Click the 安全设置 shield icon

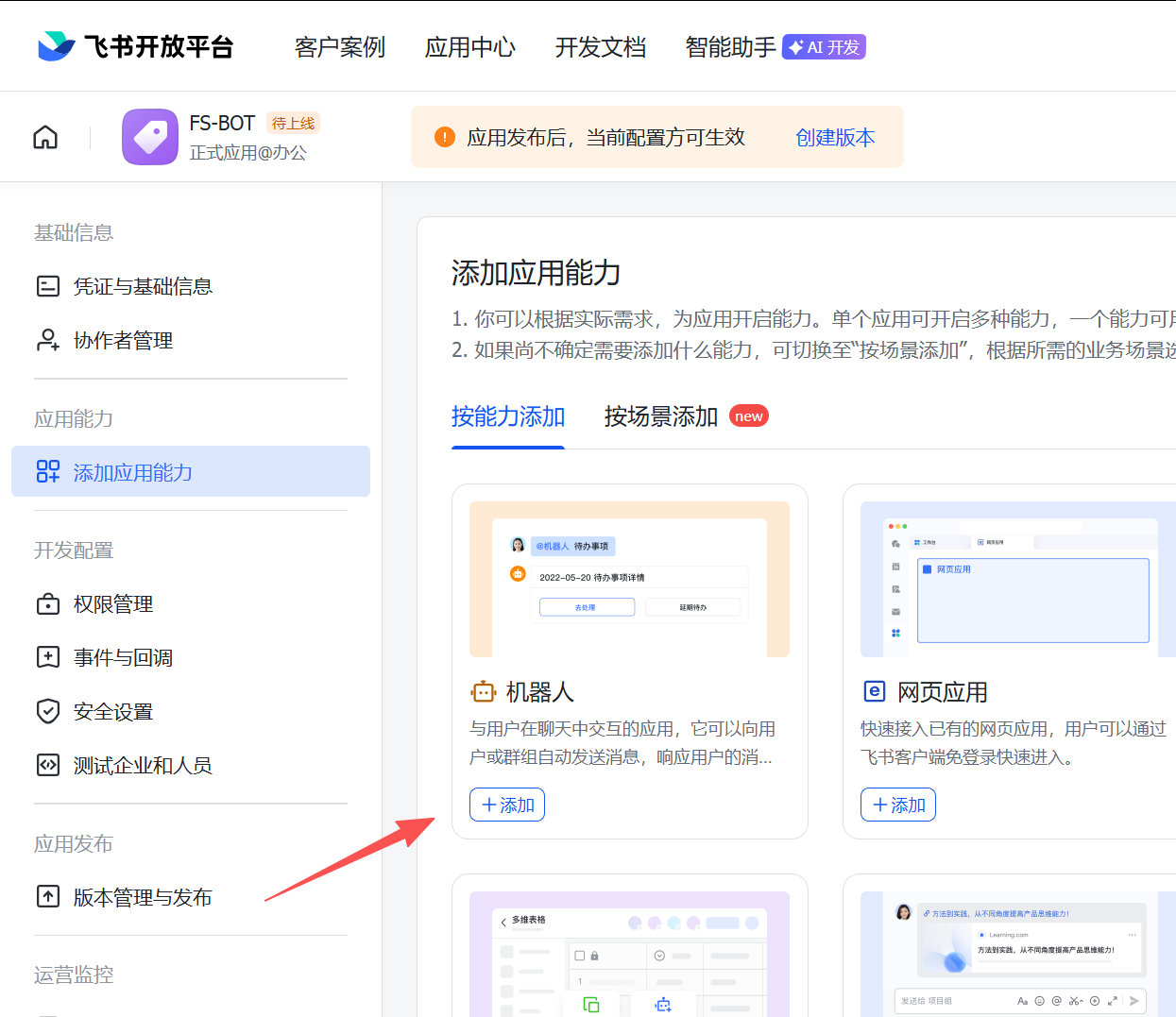point(48,711)
